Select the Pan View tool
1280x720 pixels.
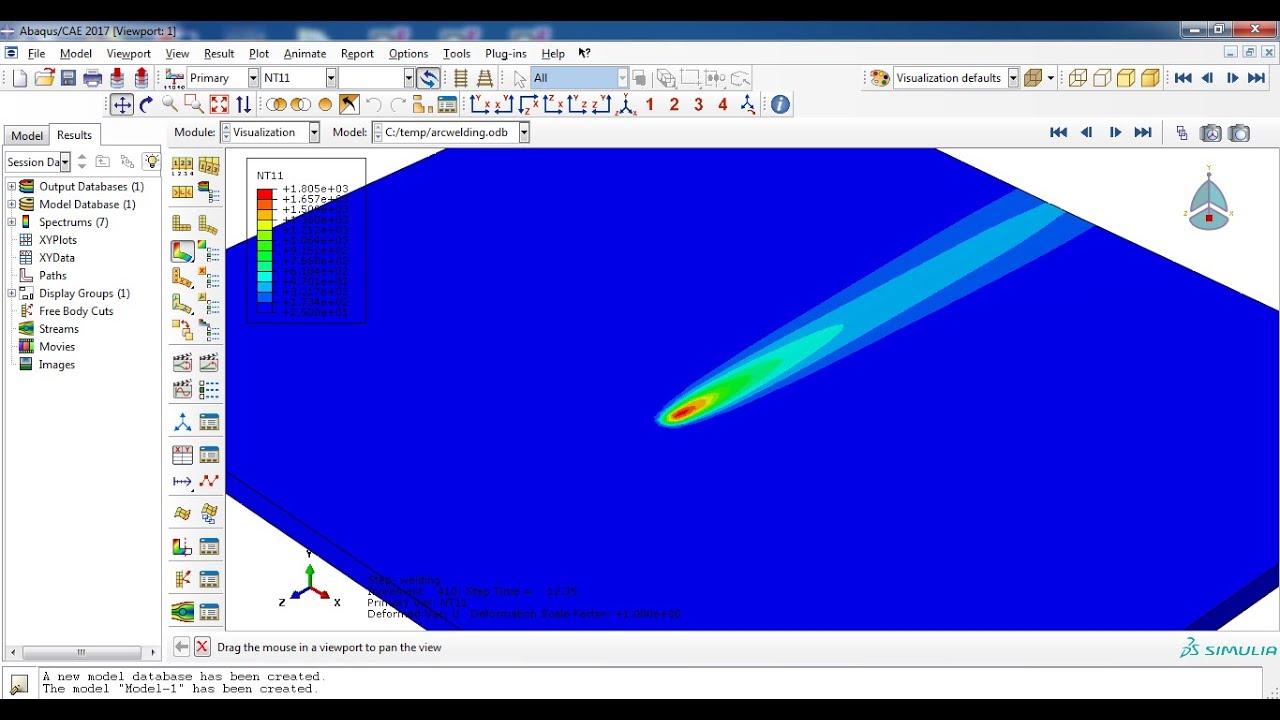(x=122, y=104)
